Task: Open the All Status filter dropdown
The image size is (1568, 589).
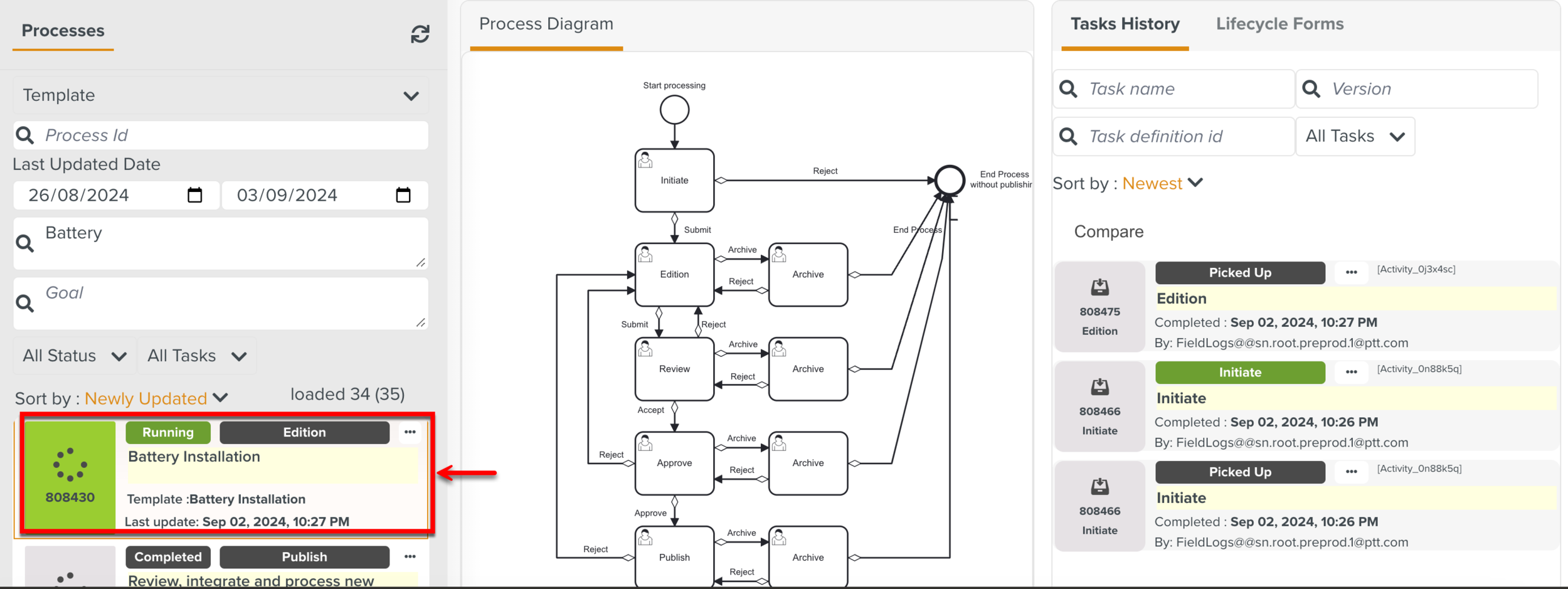Action: 73,356
